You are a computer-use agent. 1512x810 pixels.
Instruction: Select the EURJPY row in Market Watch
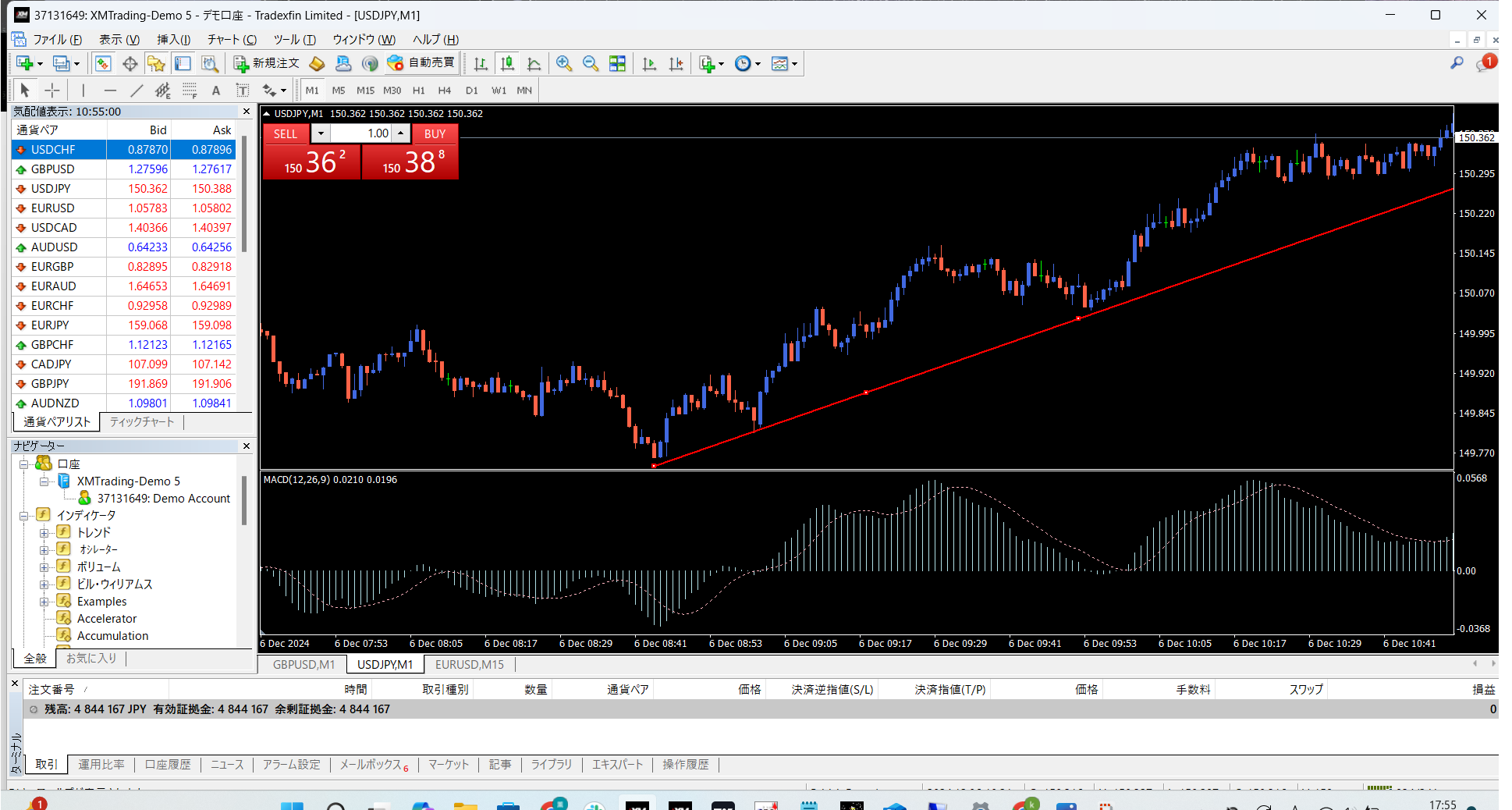point(51,325)
